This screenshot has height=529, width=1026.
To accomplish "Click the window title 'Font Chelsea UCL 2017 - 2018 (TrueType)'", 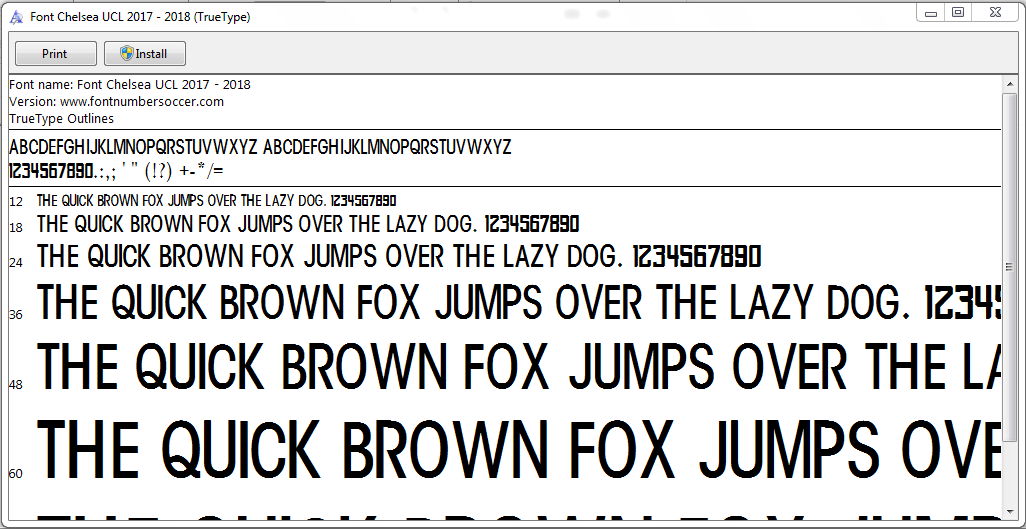I will [x=141, y=18].
